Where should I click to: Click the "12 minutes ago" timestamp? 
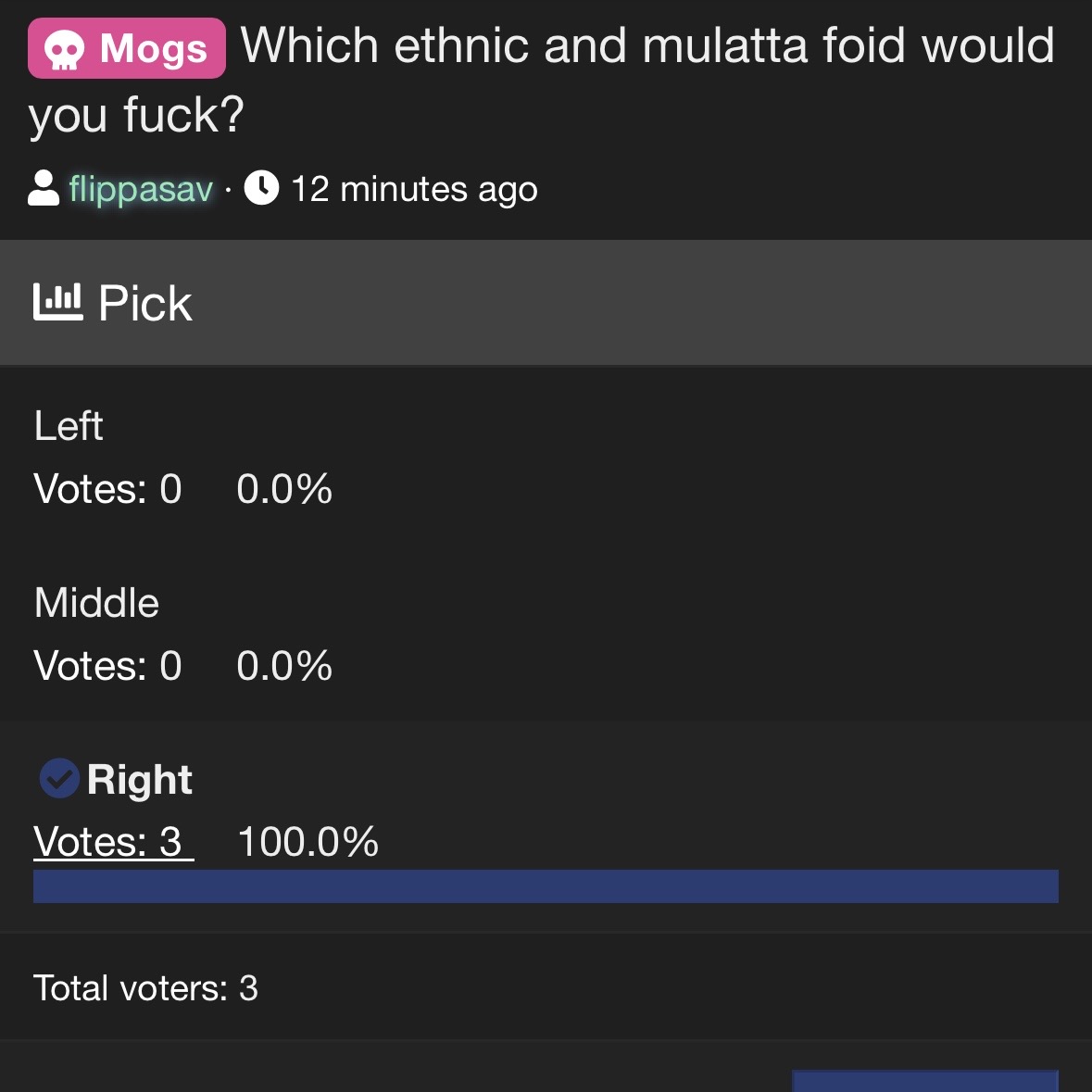point(414,189)
